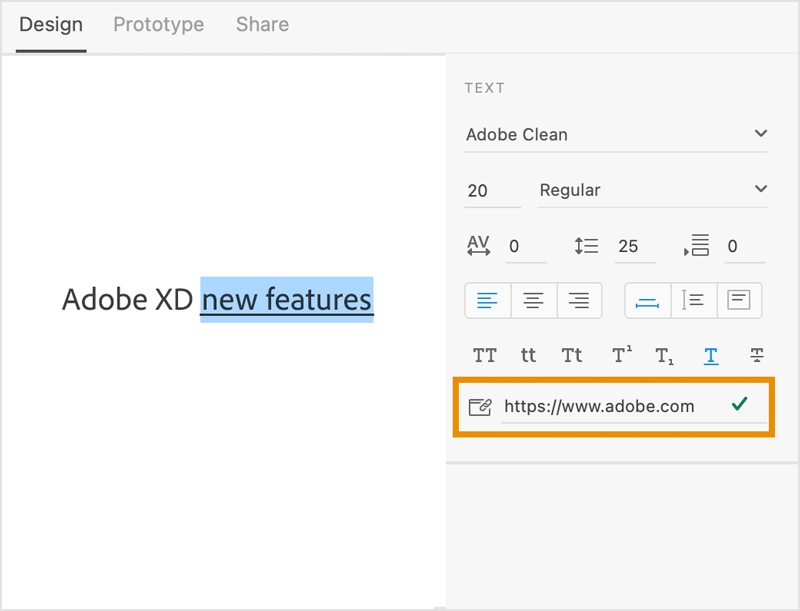Apply uppercase formatting with the TT icon
Image resolution: width=800 pixels, height=611 pixels.
[x=485, y=355]
